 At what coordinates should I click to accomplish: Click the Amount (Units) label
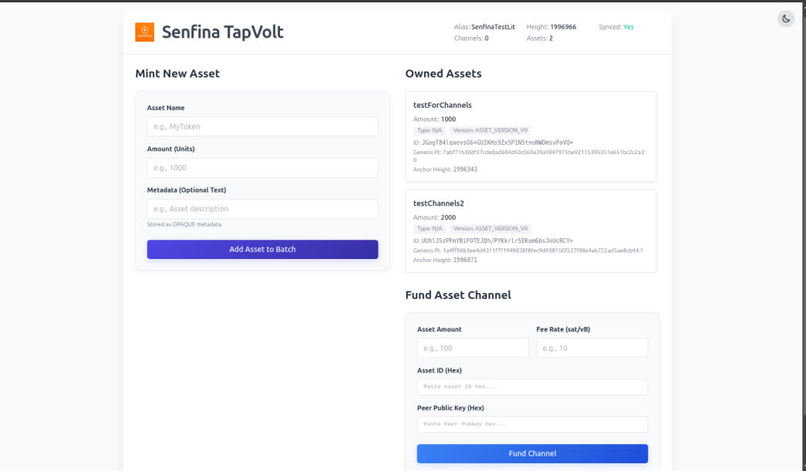point(171,149)
